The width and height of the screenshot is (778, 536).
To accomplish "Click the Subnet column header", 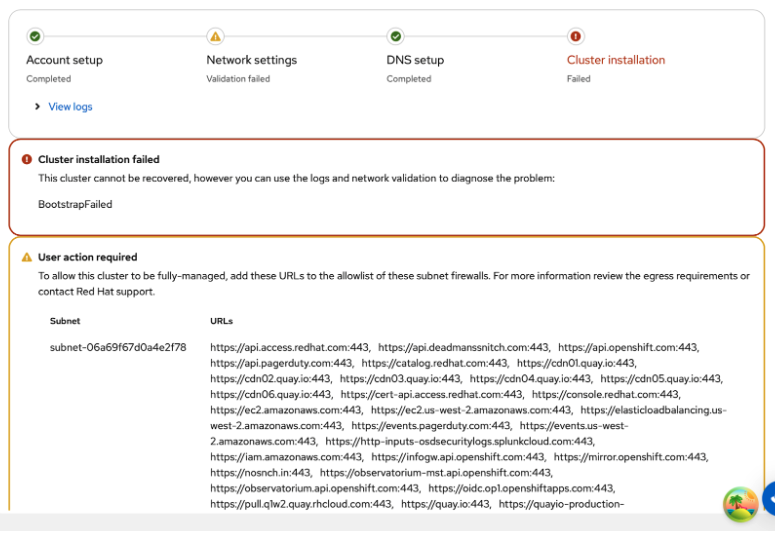I will (65, 321).
